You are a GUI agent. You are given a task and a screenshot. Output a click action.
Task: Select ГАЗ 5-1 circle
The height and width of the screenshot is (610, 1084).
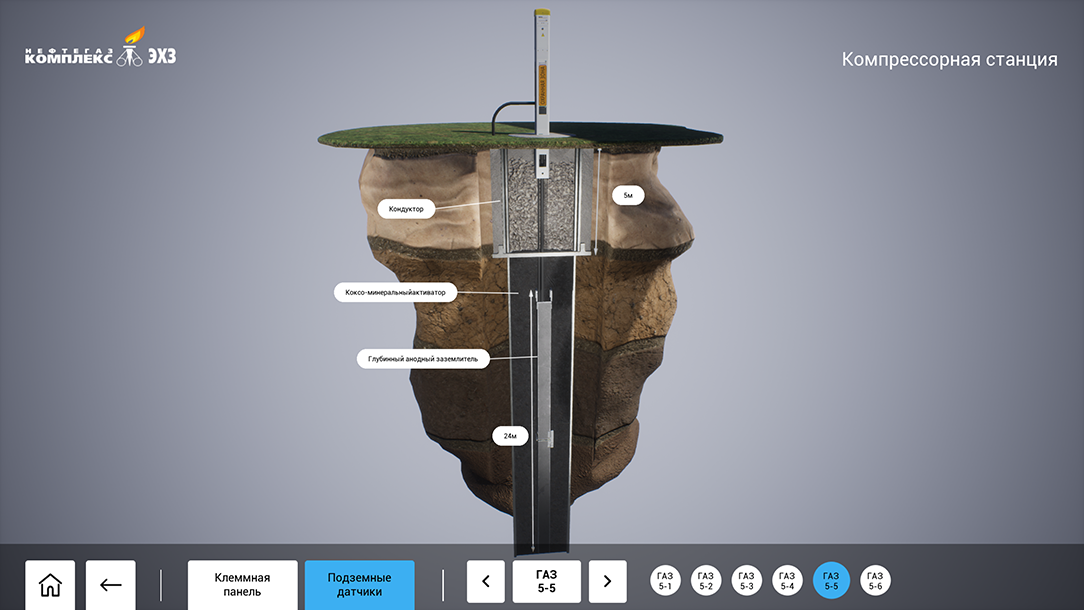[665, 580]
